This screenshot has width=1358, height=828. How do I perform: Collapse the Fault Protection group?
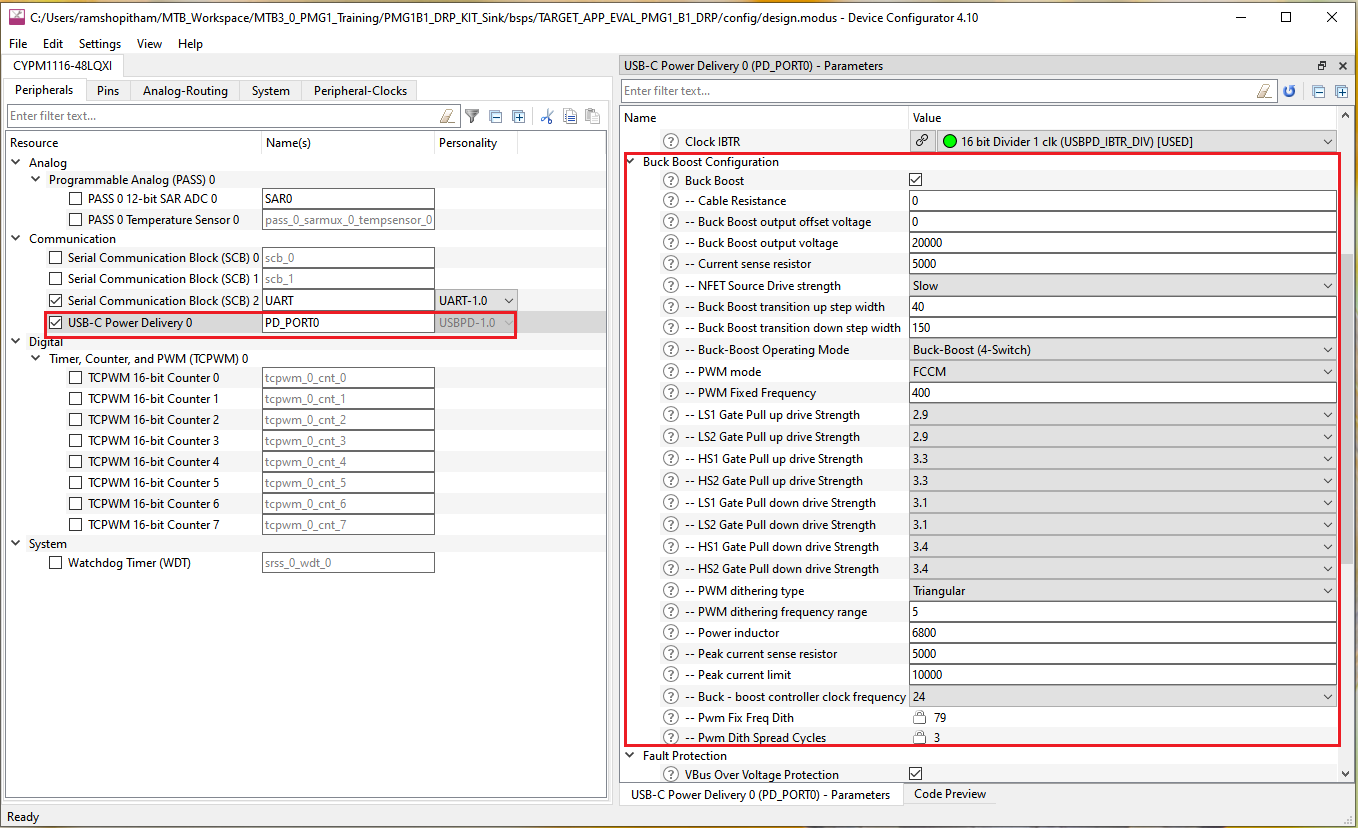(631, 756)
